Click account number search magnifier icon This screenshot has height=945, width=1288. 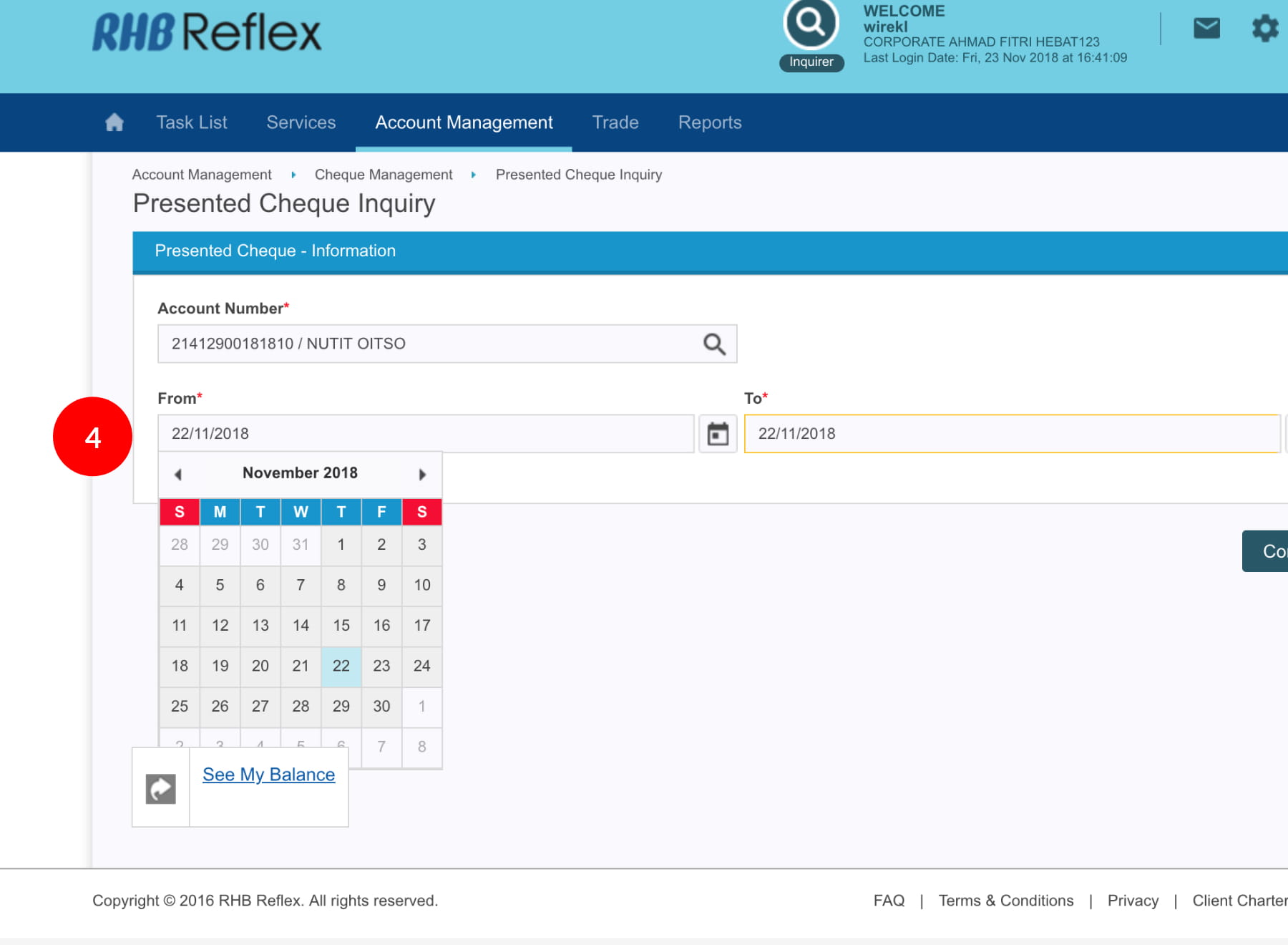coord(713,344)
